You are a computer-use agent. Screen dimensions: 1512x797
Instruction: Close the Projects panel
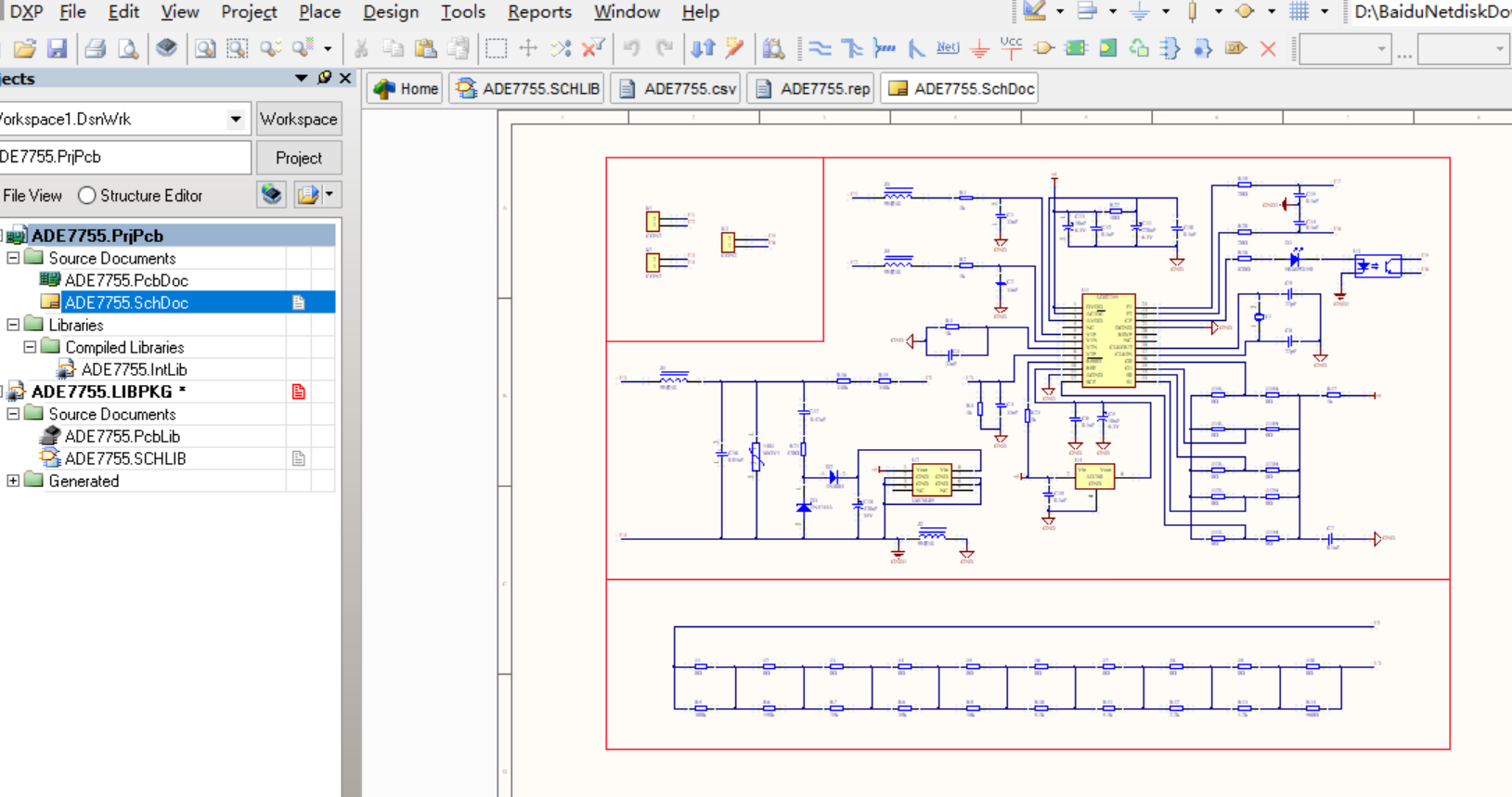click(345, 78)
